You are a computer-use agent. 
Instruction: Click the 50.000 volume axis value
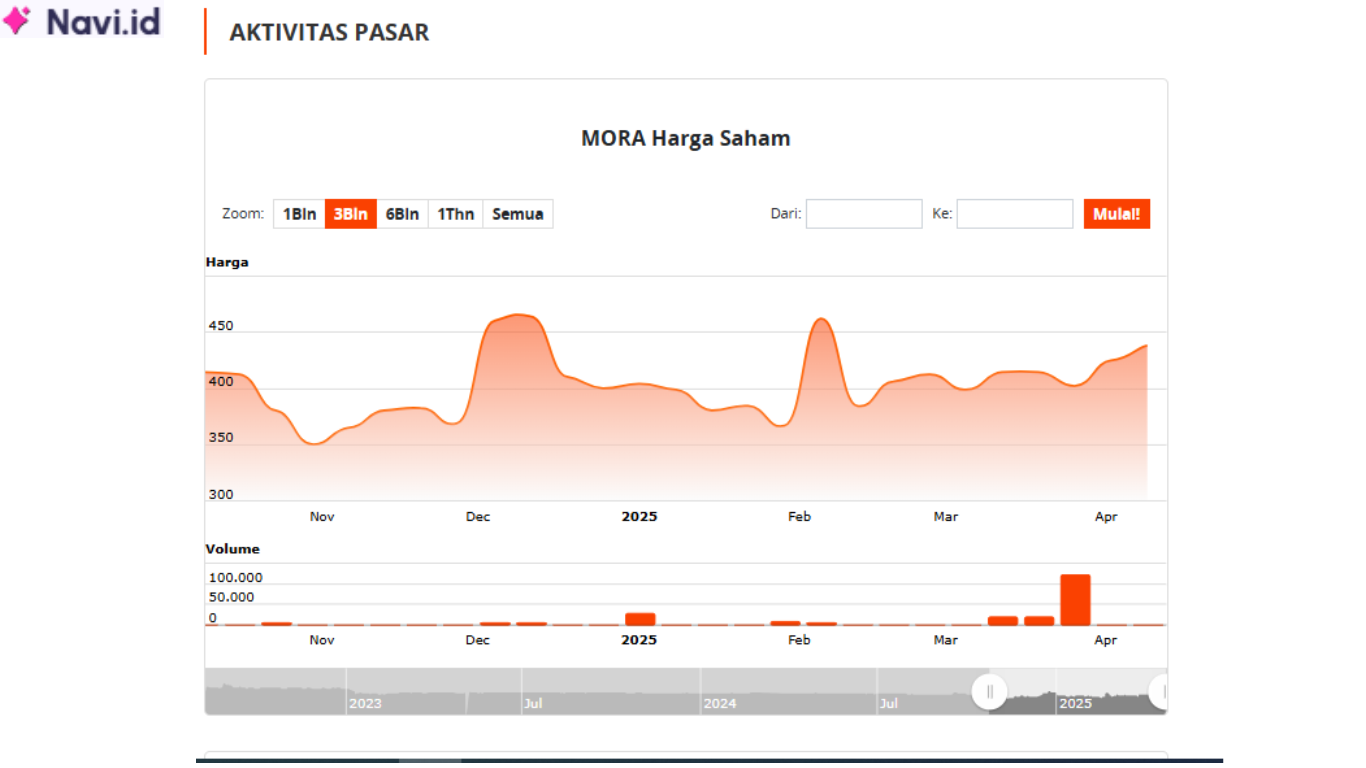pyautogui.click(x=231, y=597)
